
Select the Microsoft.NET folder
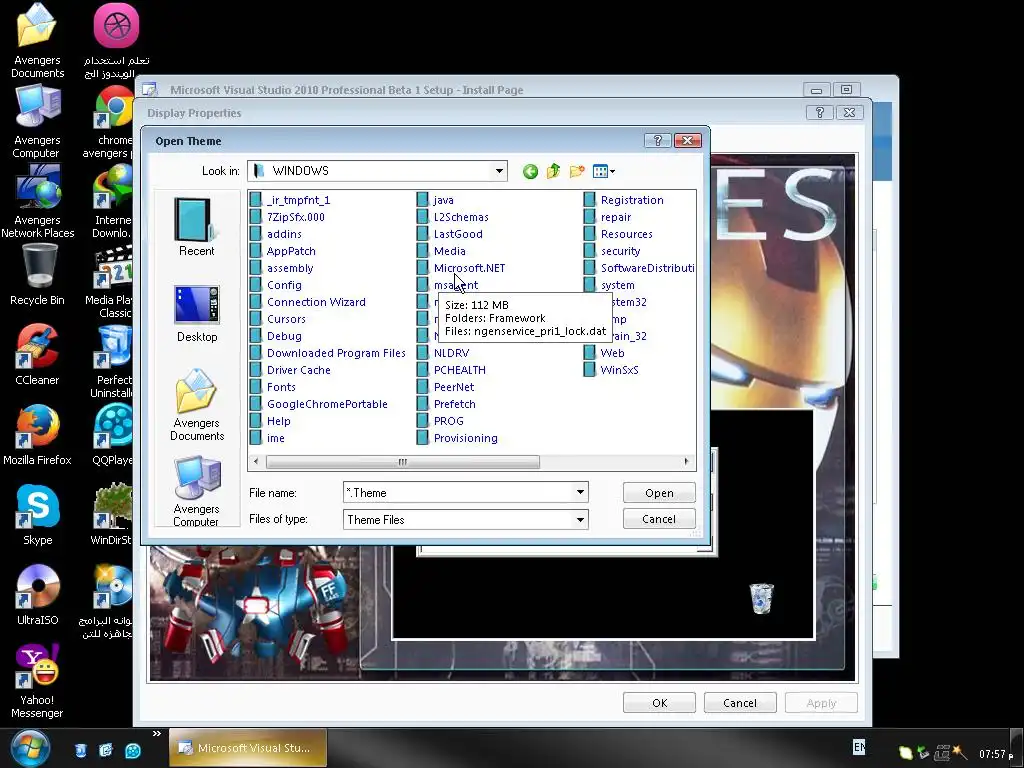461,268
